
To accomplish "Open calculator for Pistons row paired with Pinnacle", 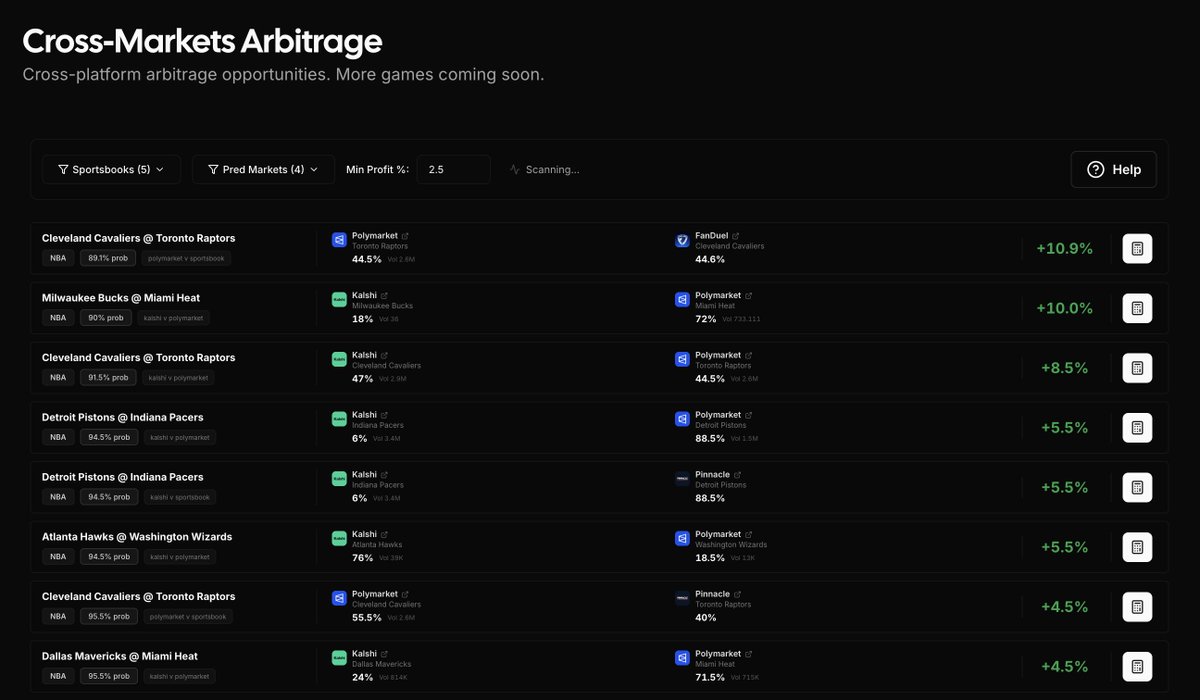I will [x=1137, y=487].
